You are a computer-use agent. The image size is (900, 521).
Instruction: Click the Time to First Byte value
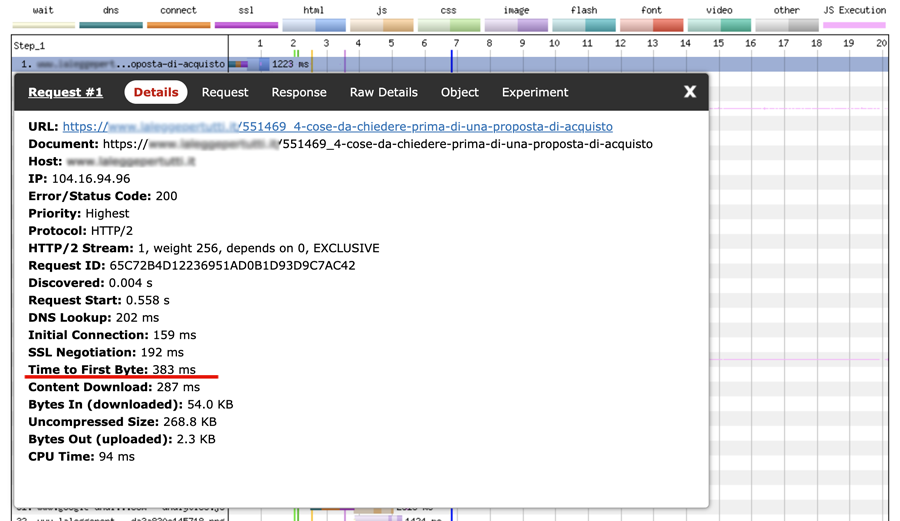coord(174,370)
